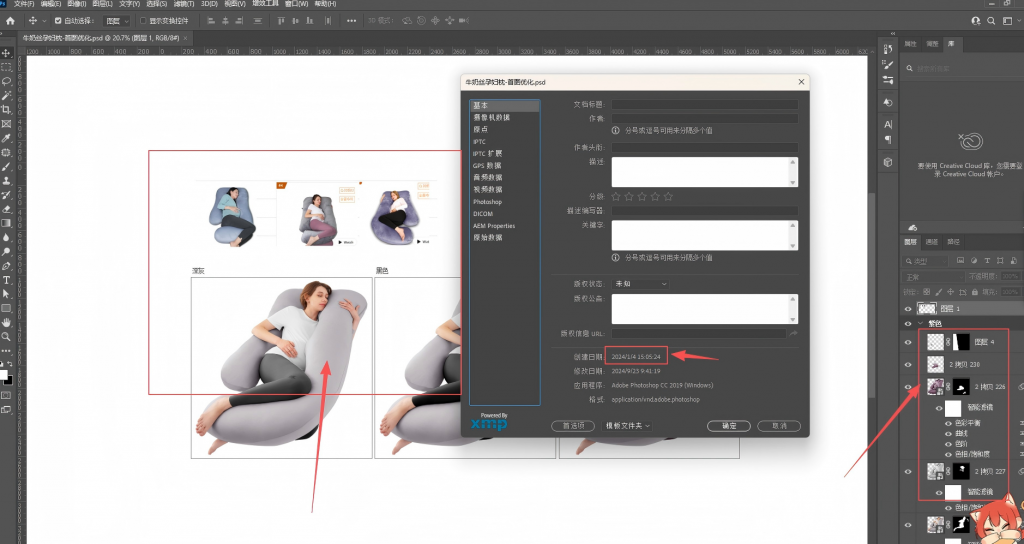
Task: Toggle visibility of layer 2 拷贝 230
Action: point(908,364)
